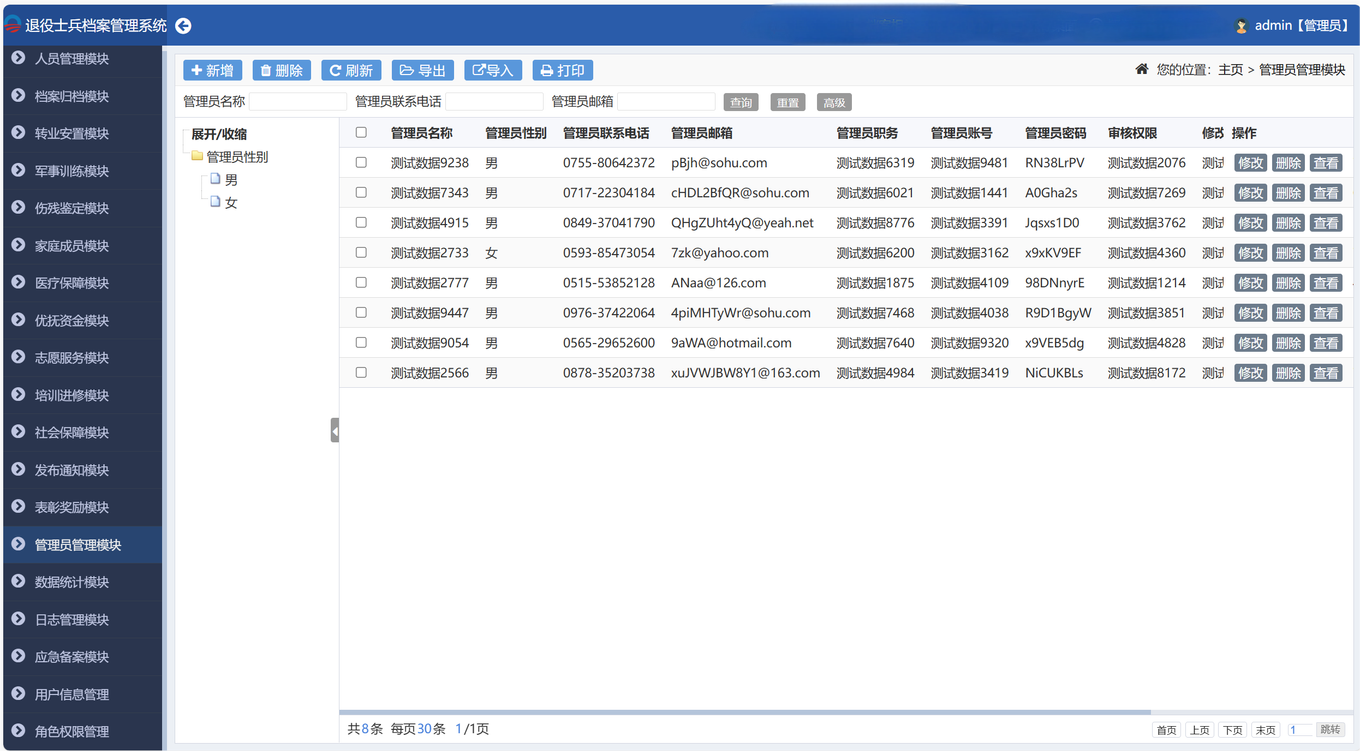Open the 日志管理模块 sidebar menu
This screenshot has height=751, width=1360.
(72, 620)
